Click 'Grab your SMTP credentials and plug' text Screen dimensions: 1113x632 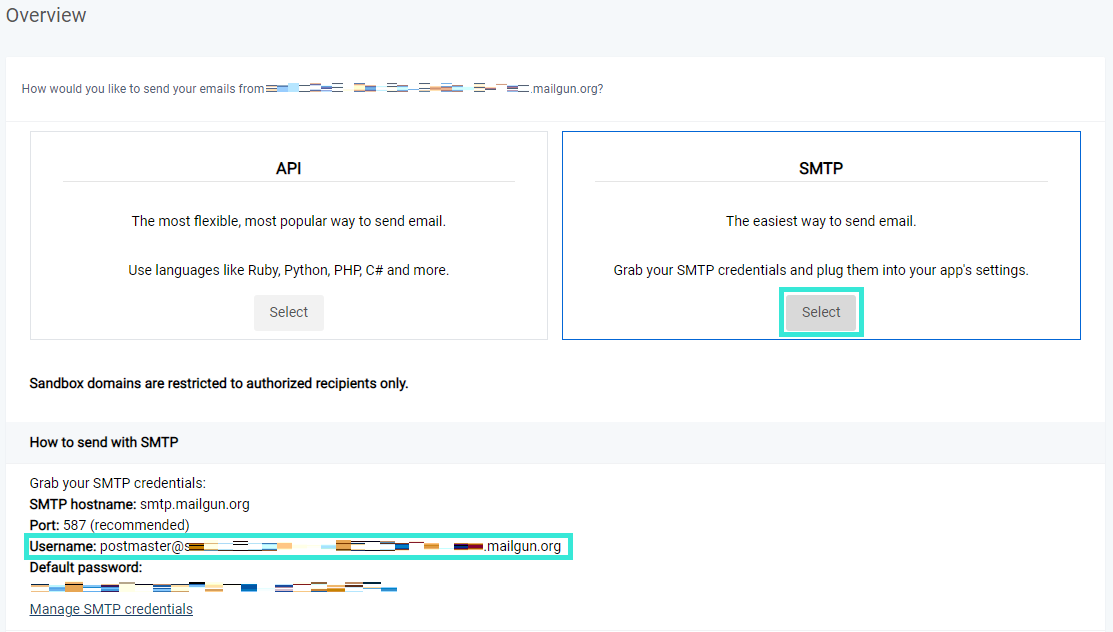coord(821,271)
